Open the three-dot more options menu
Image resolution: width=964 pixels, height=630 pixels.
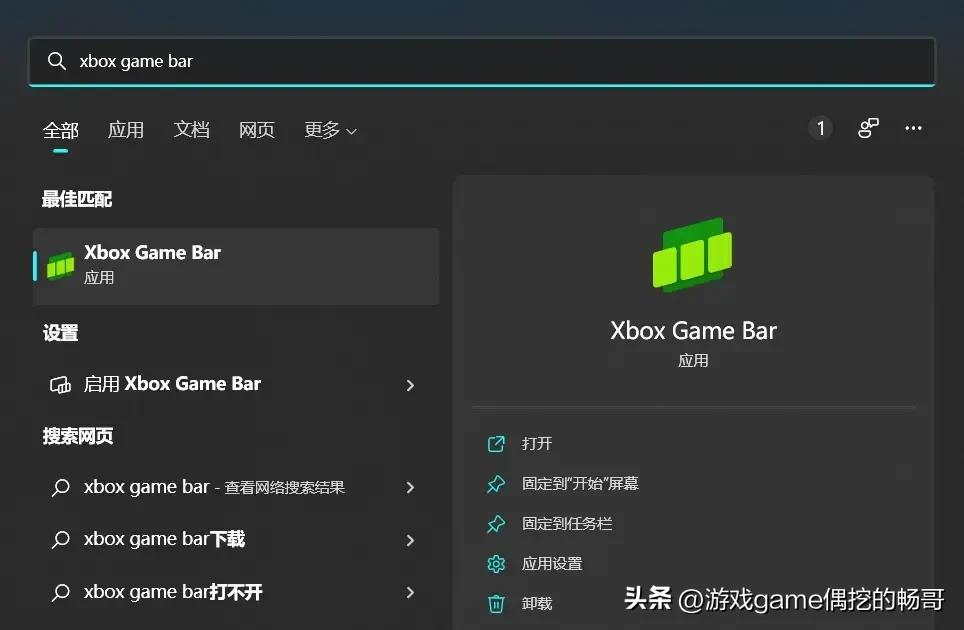(913, 128)
